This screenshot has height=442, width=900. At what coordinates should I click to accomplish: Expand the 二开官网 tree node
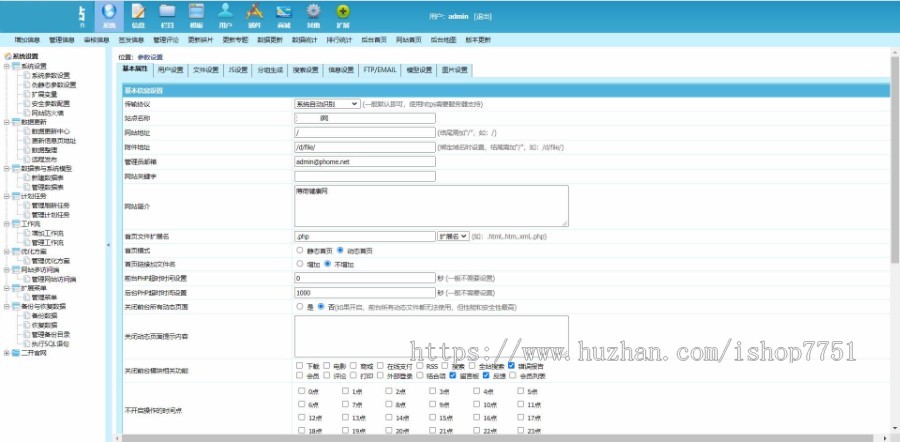coord(6,353)
